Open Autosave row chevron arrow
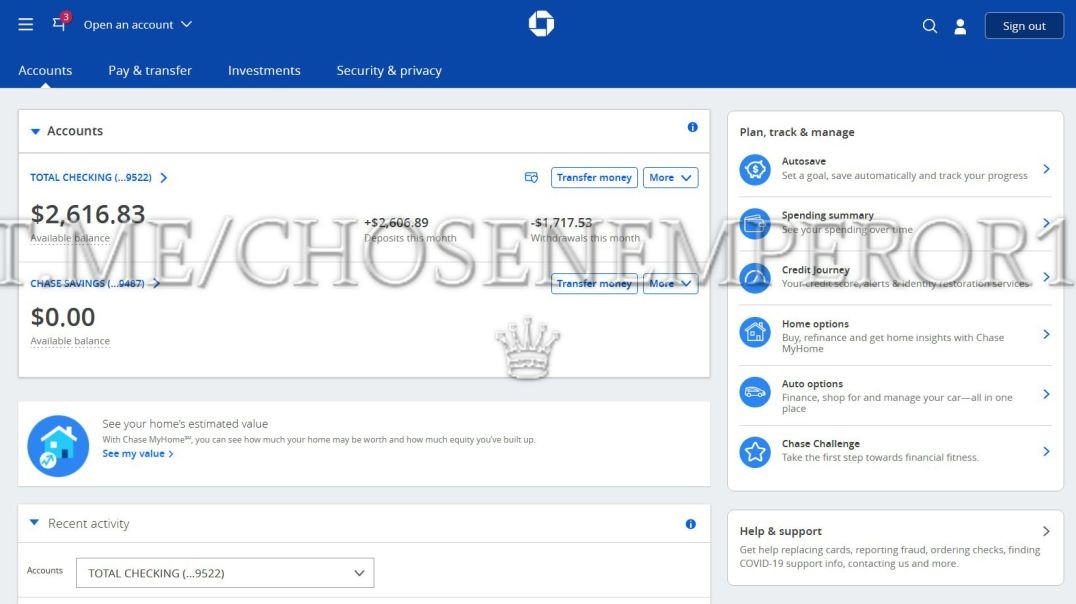Screen dimensions: 1076x604 [x=1046, y=169]
